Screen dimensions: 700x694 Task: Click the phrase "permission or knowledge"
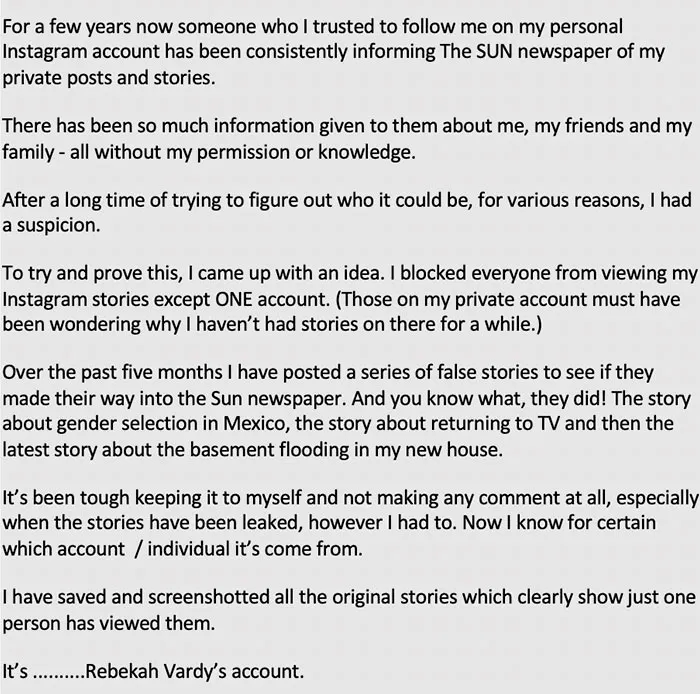(x=304, y=152)
